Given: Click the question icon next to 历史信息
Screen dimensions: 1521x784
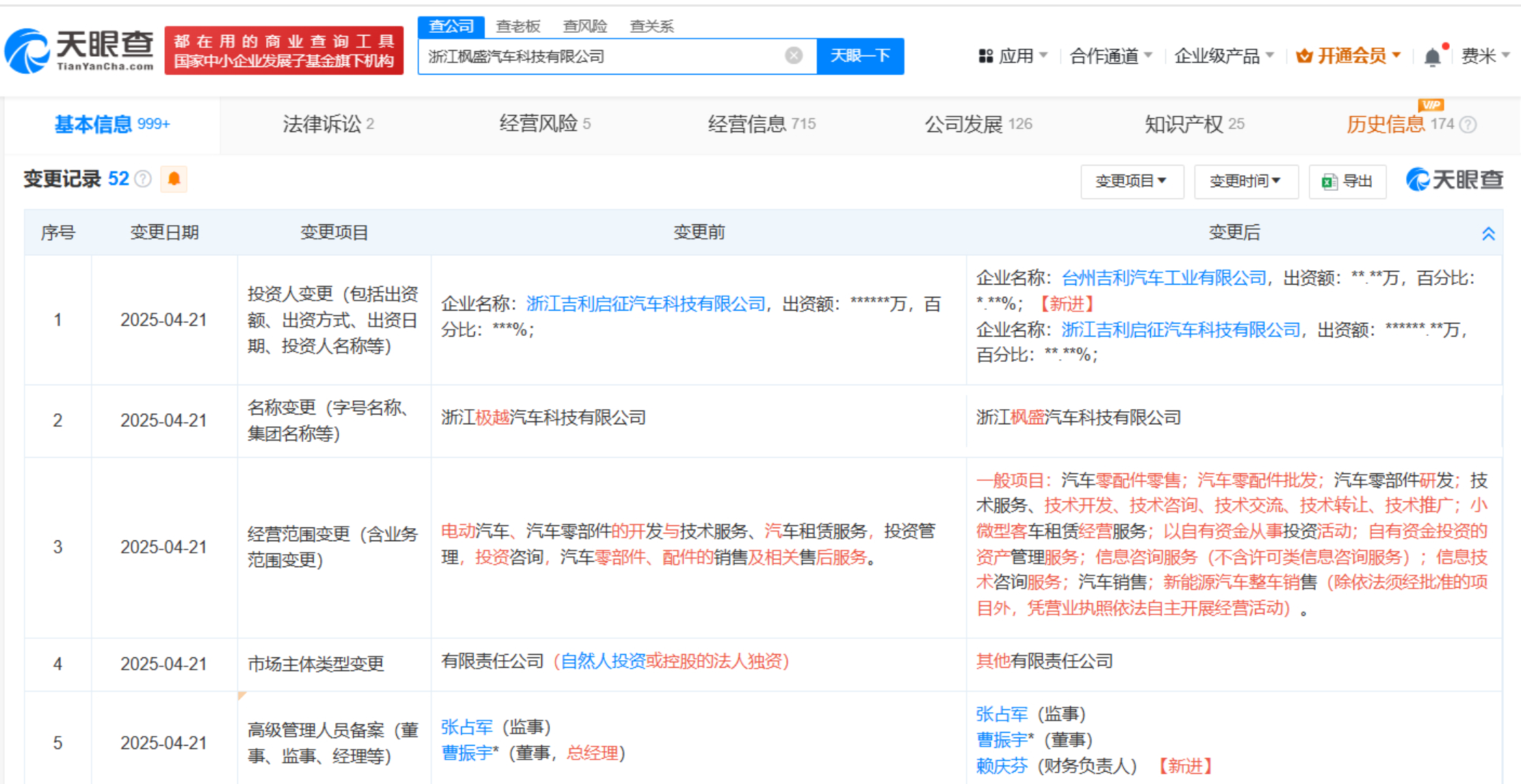Looking at the screenshot, I should pyautogui.click(x=1468, y=125).
